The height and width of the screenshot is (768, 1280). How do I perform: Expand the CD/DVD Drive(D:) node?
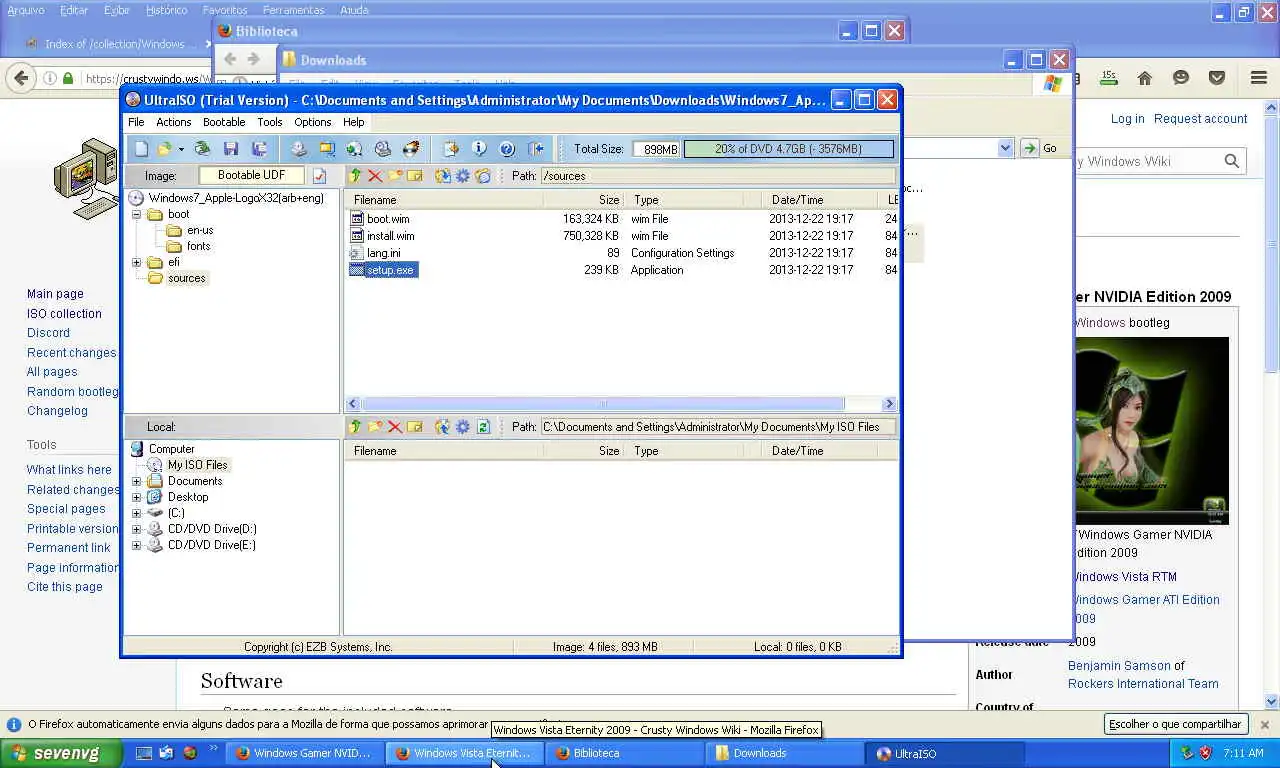point(137,529)
